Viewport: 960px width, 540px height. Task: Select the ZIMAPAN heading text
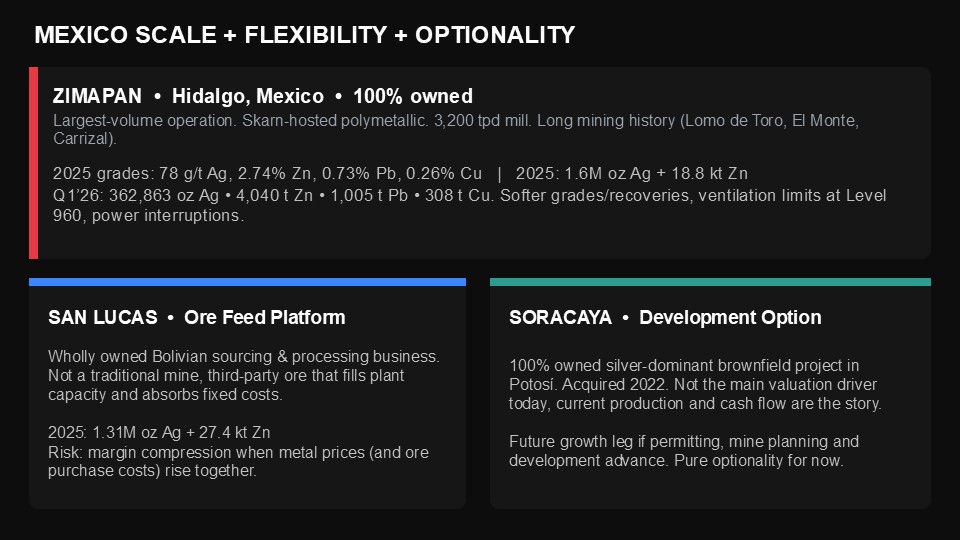(97, 96)
